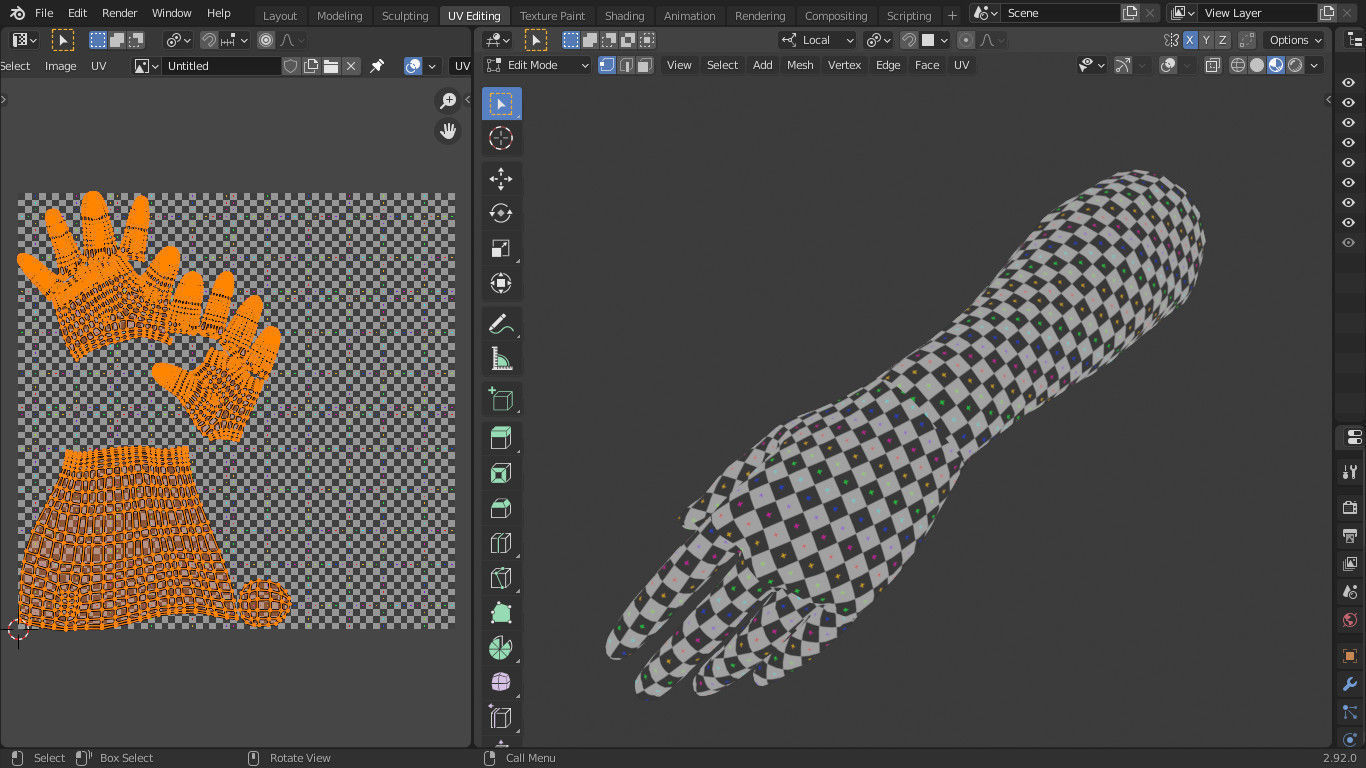Toggle X mirror axis
The width and height of the screenshot is (1366, 768).
(x=1190, y=40)
